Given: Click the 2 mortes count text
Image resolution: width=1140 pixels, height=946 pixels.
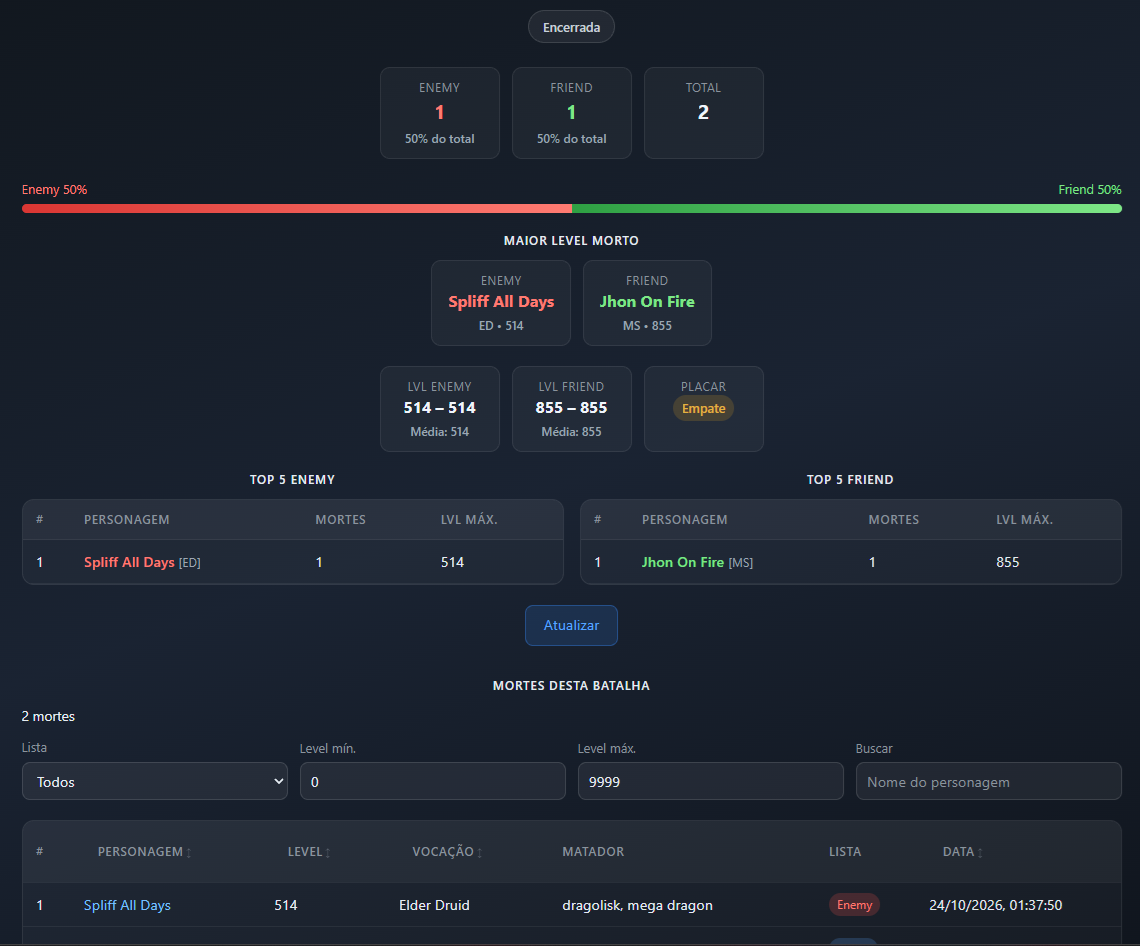Looking at the screenshot, I should 48,716.
